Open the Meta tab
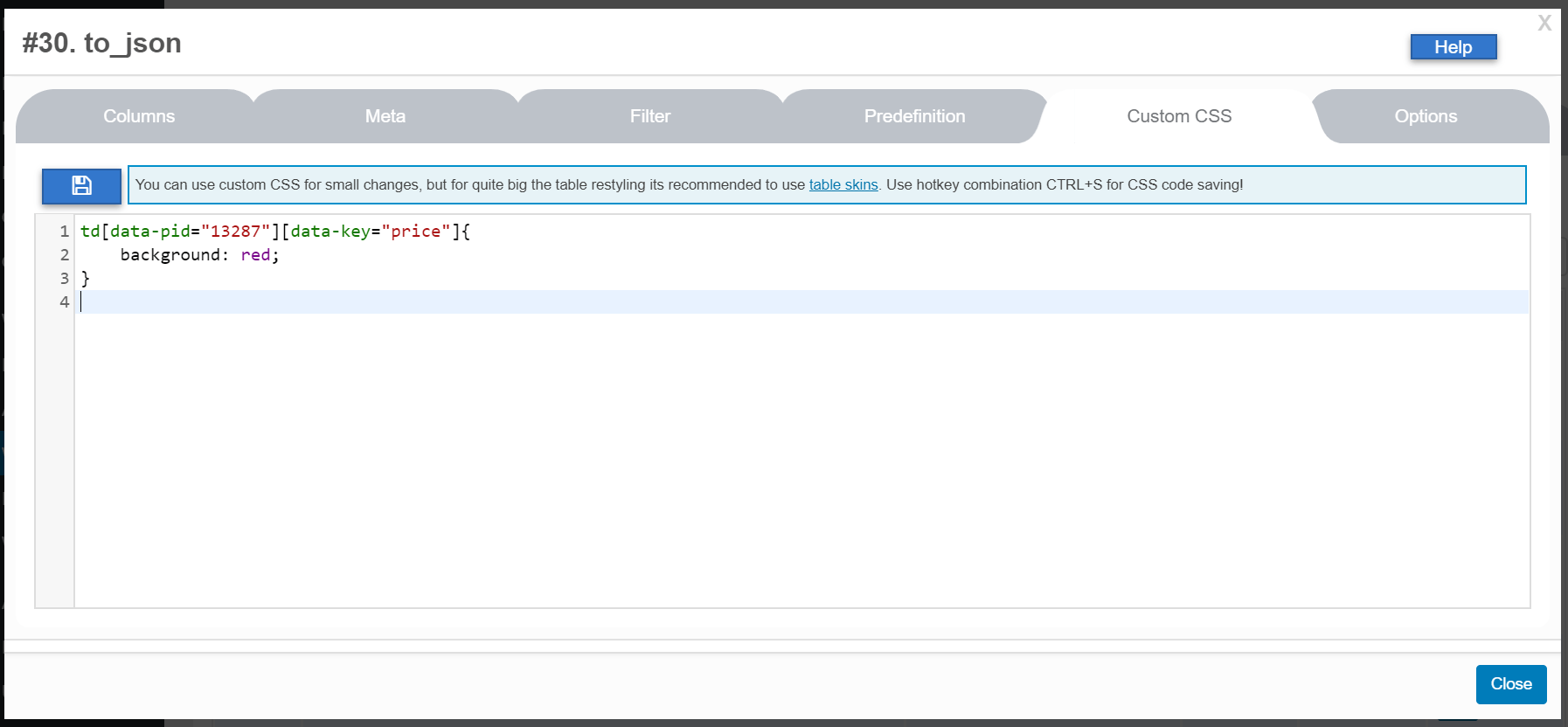The height and width of the screenshot is (727, 1568). pyautogui.click(x=385, y=116)
